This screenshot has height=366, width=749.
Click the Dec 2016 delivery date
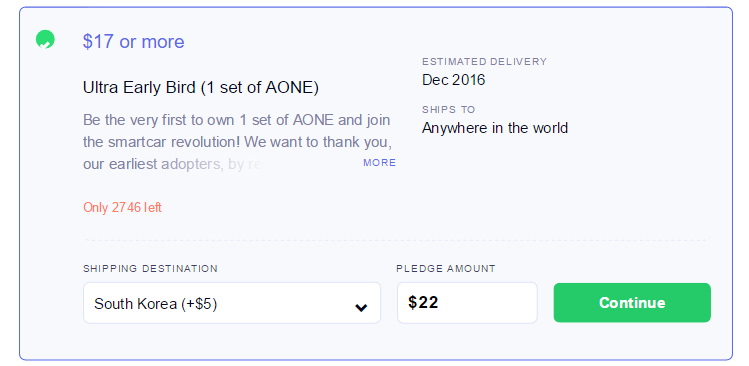453,80
